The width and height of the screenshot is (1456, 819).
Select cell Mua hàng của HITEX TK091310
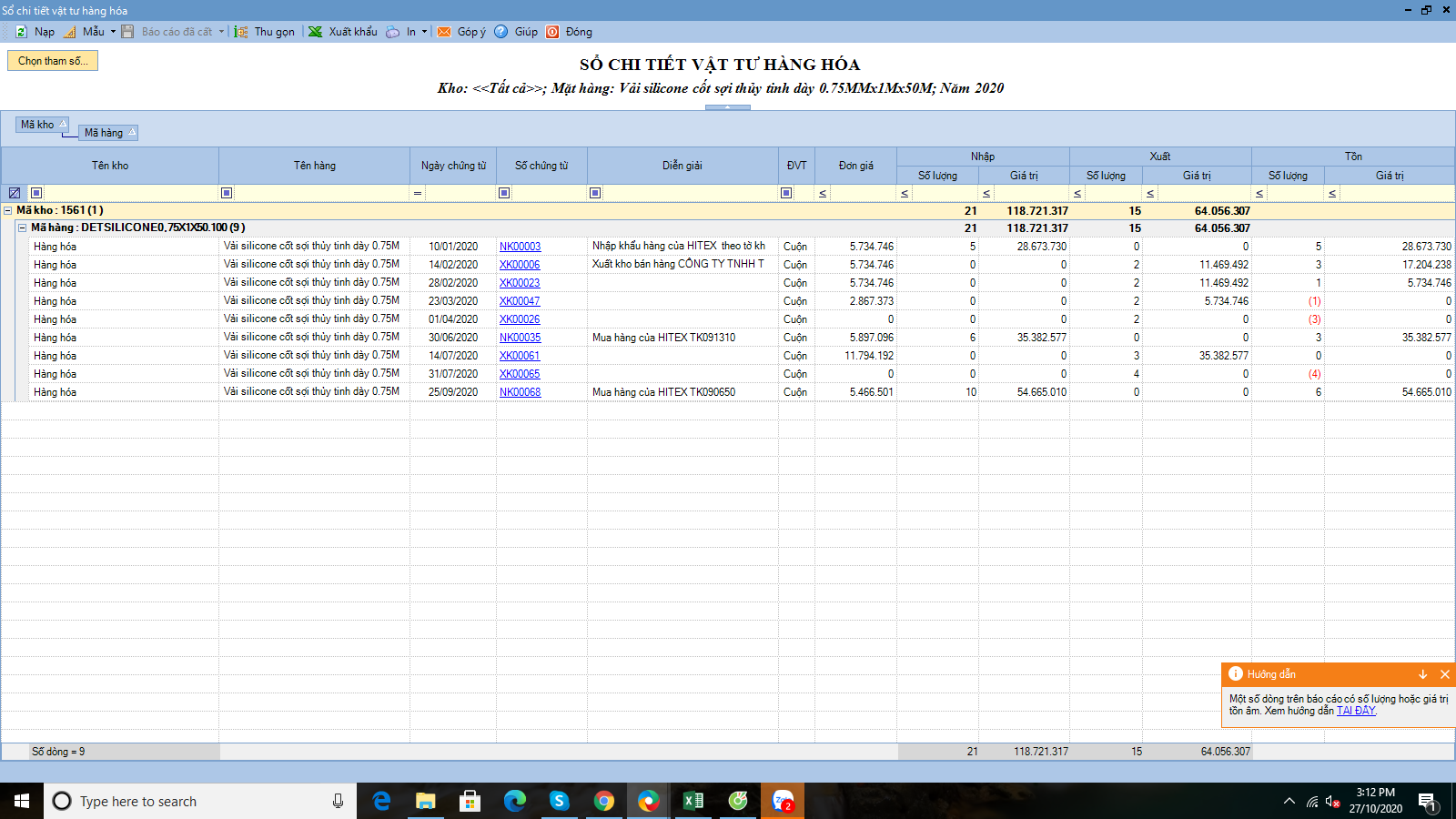point(682,338)
